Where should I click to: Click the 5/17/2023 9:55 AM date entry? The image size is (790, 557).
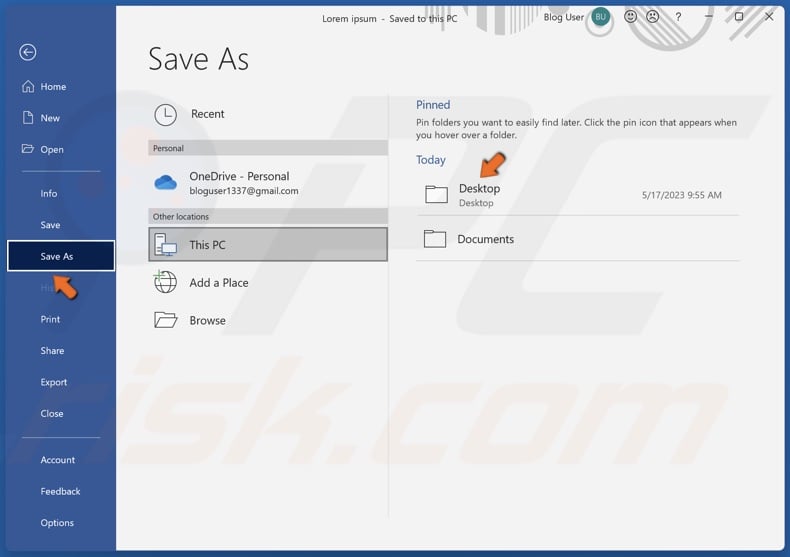point(682,195)
